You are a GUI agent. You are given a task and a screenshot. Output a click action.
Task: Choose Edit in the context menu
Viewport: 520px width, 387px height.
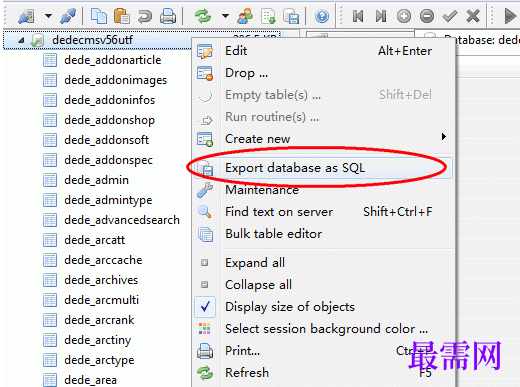323,51
